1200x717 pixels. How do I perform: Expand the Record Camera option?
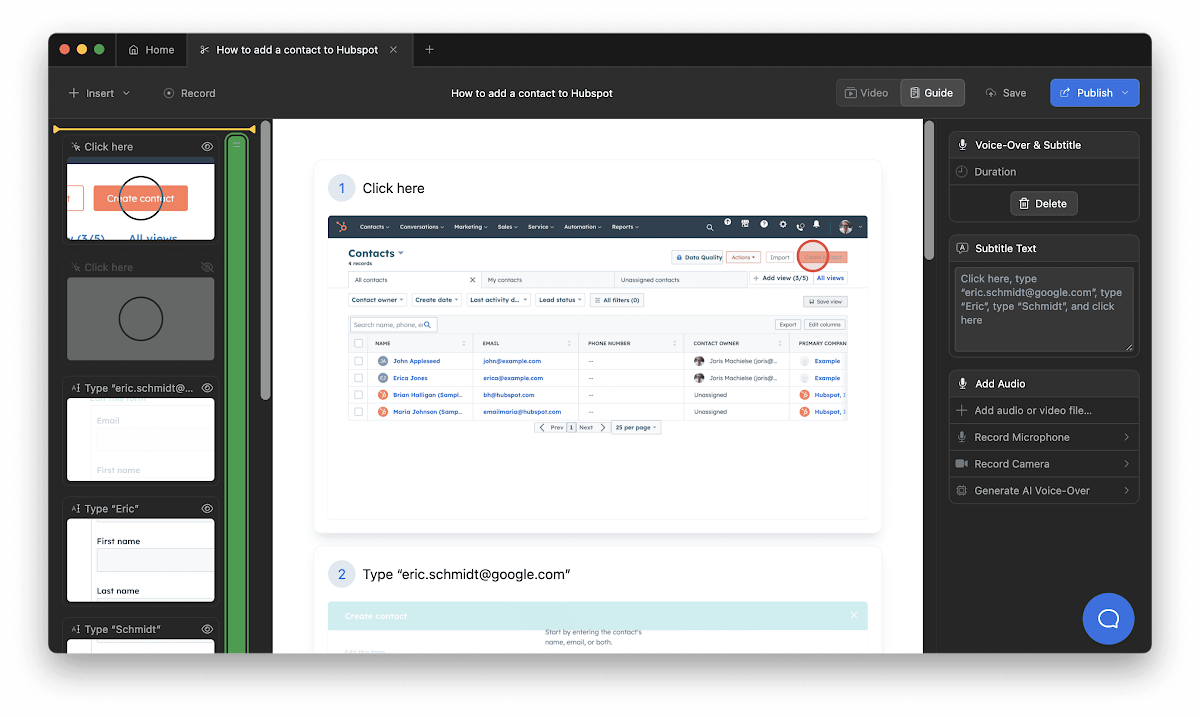pos(1044,464)
